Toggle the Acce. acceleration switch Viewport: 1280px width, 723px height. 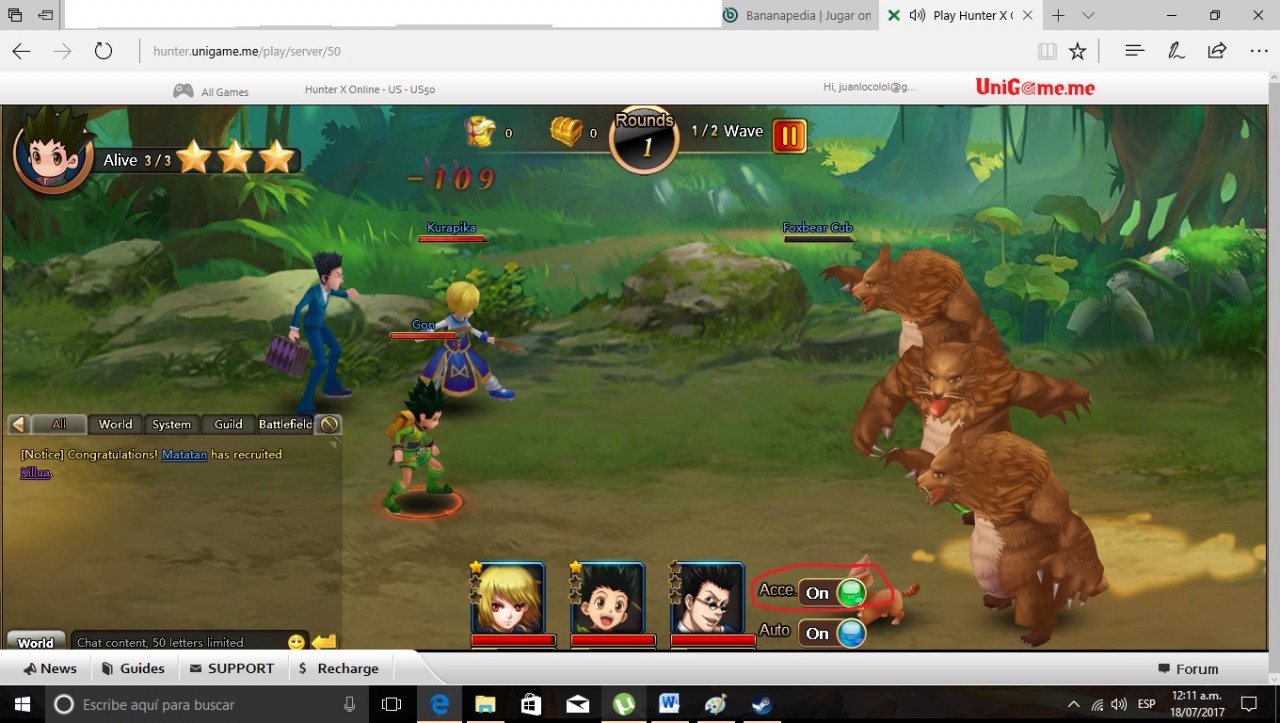click(832, 593)
